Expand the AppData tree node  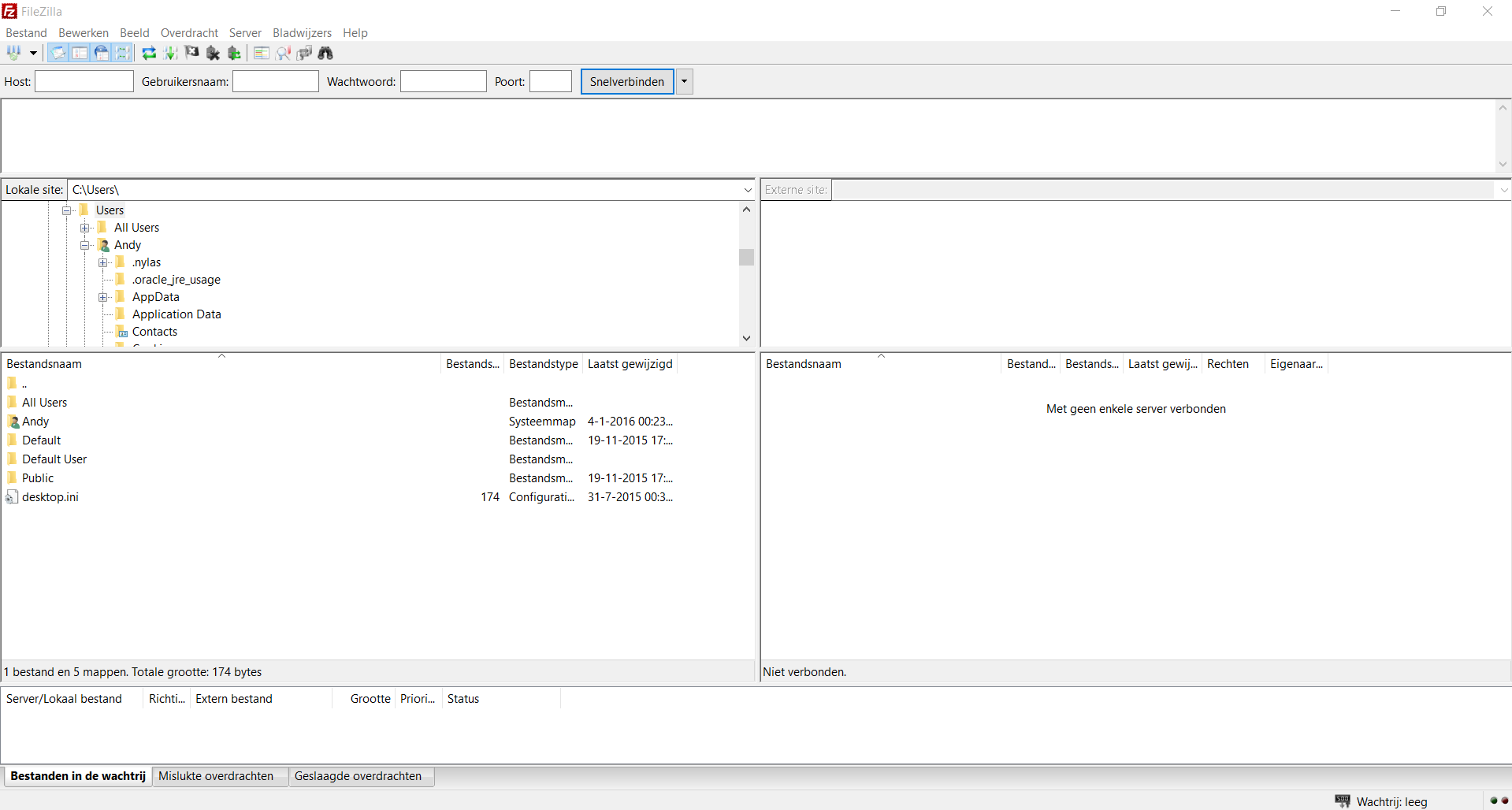103,297
